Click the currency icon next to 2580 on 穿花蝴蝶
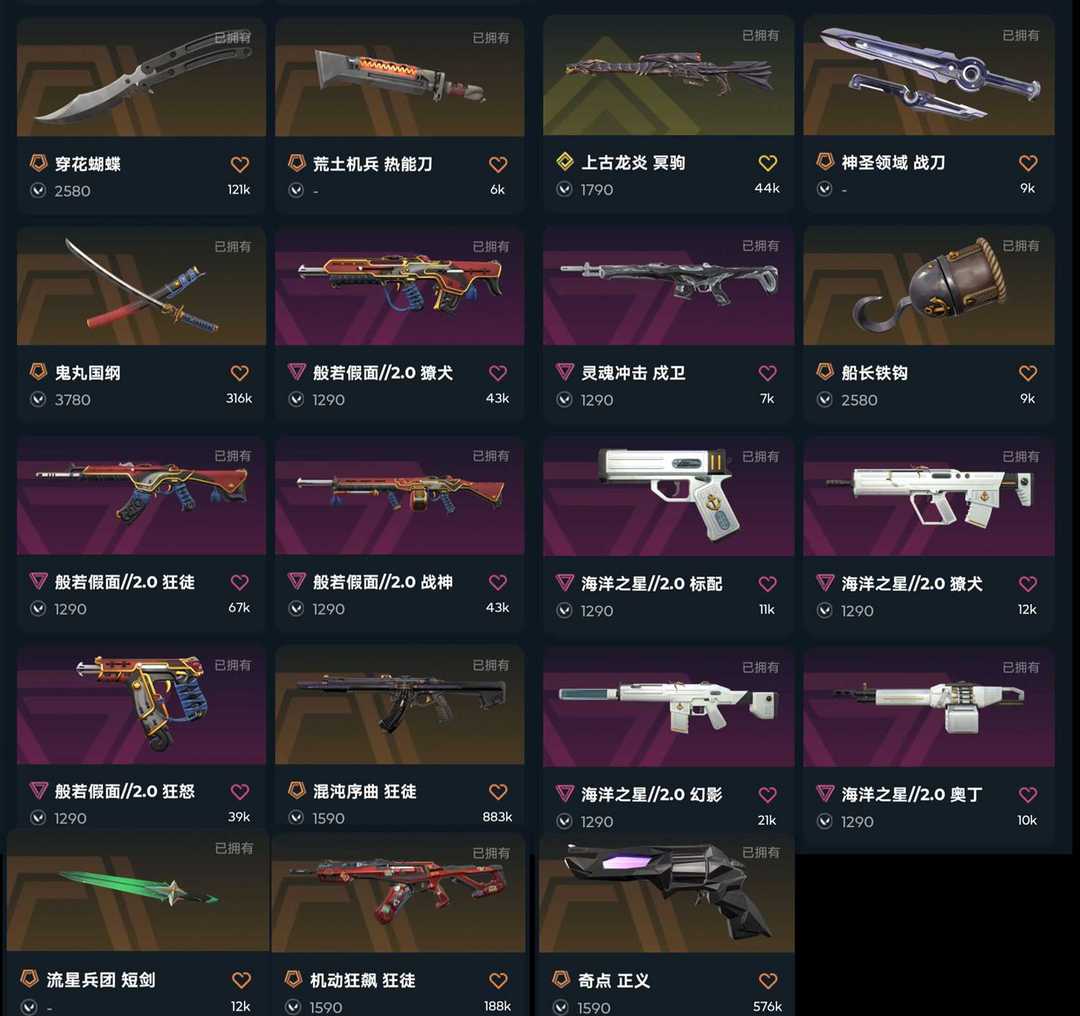Viewport: 1080px width, 1016px height. 38,190
